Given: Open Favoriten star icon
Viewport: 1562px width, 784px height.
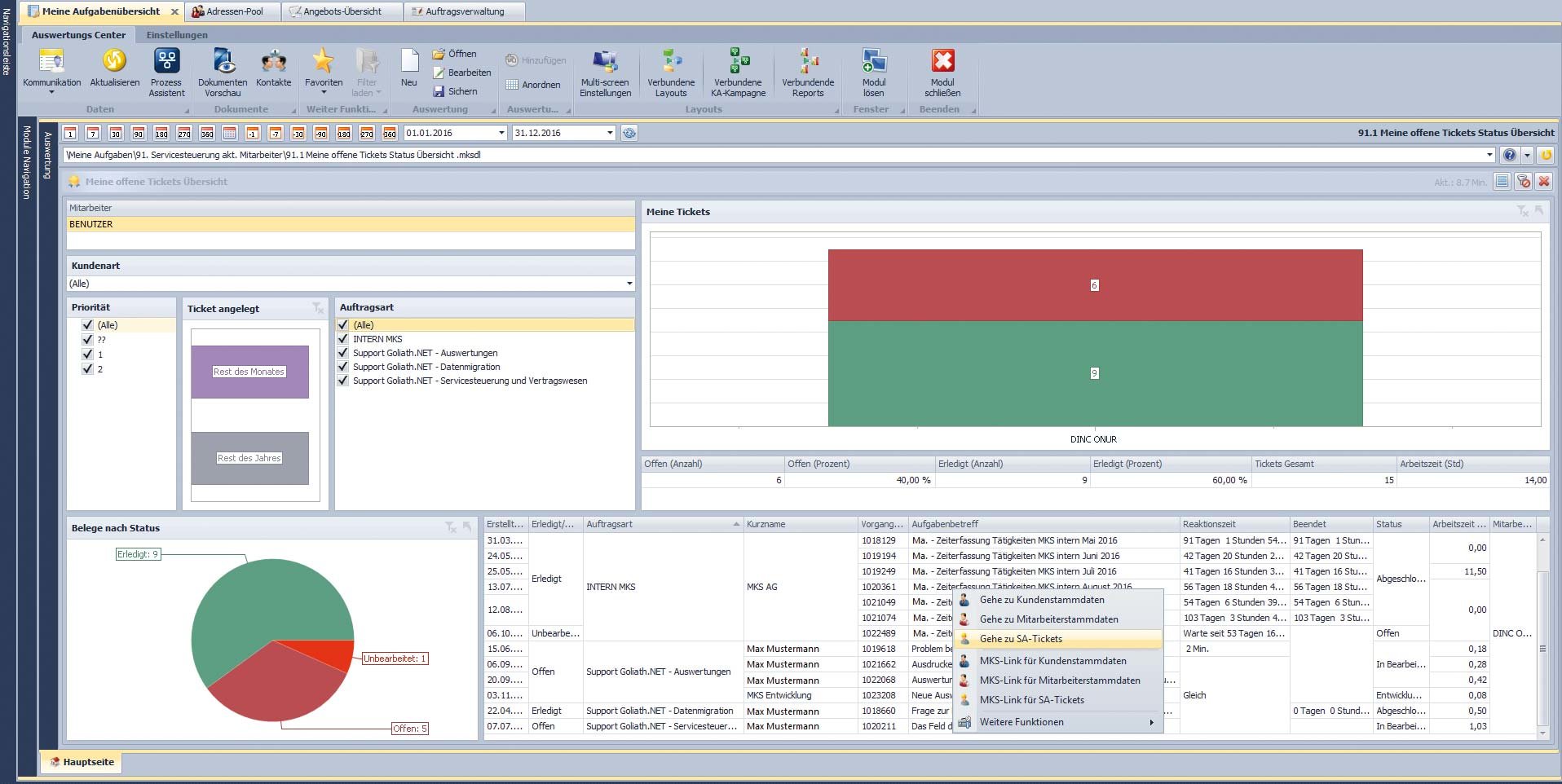Looking at the screenshot, I should click(x=324, y=62).
